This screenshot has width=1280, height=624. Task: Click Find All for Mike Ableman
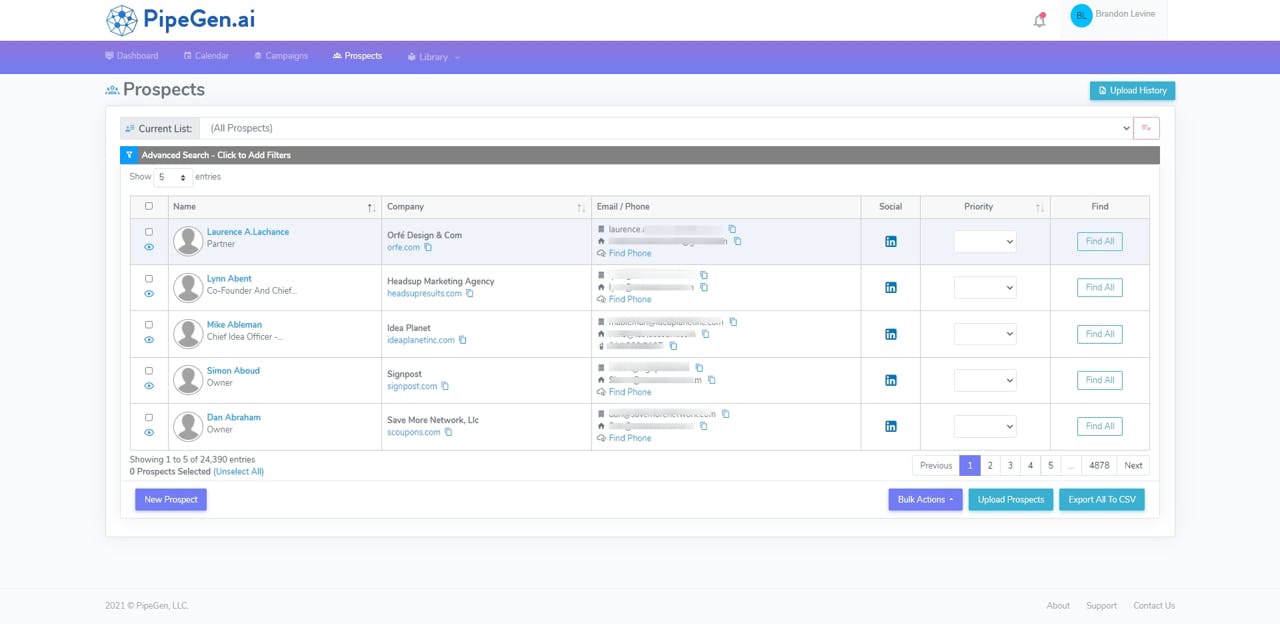(x=1100, y=334)
